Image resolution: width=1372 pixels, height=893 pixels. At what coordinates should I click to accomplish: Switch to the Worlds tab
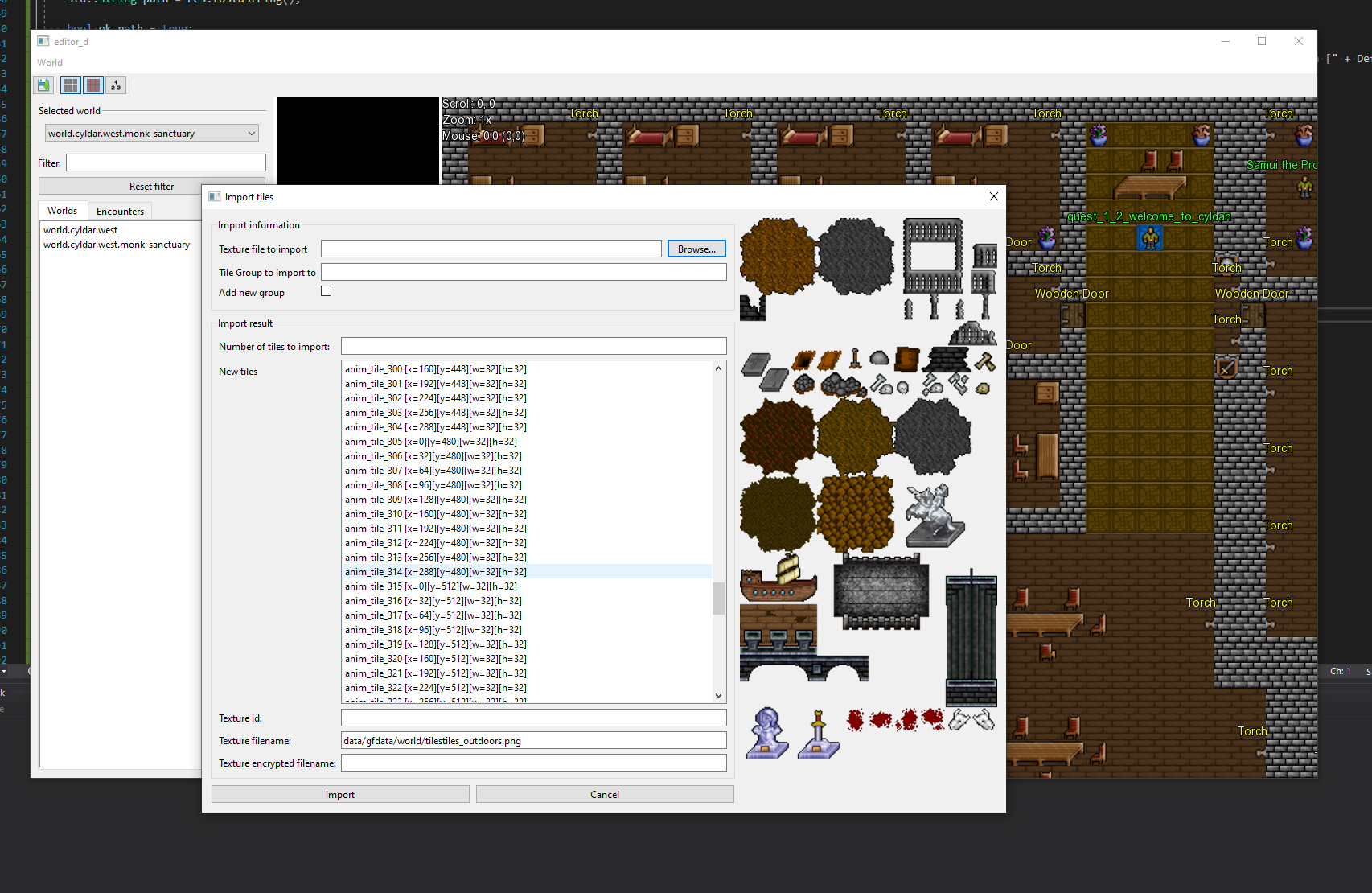click(63, 211)
